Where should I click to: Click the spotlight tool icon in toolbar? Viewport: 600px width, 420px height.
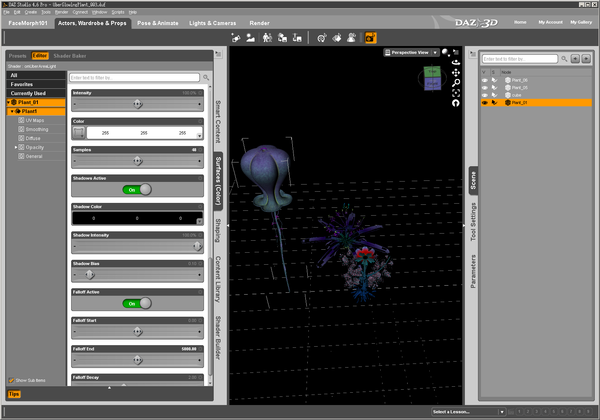(x=236, y=37)
